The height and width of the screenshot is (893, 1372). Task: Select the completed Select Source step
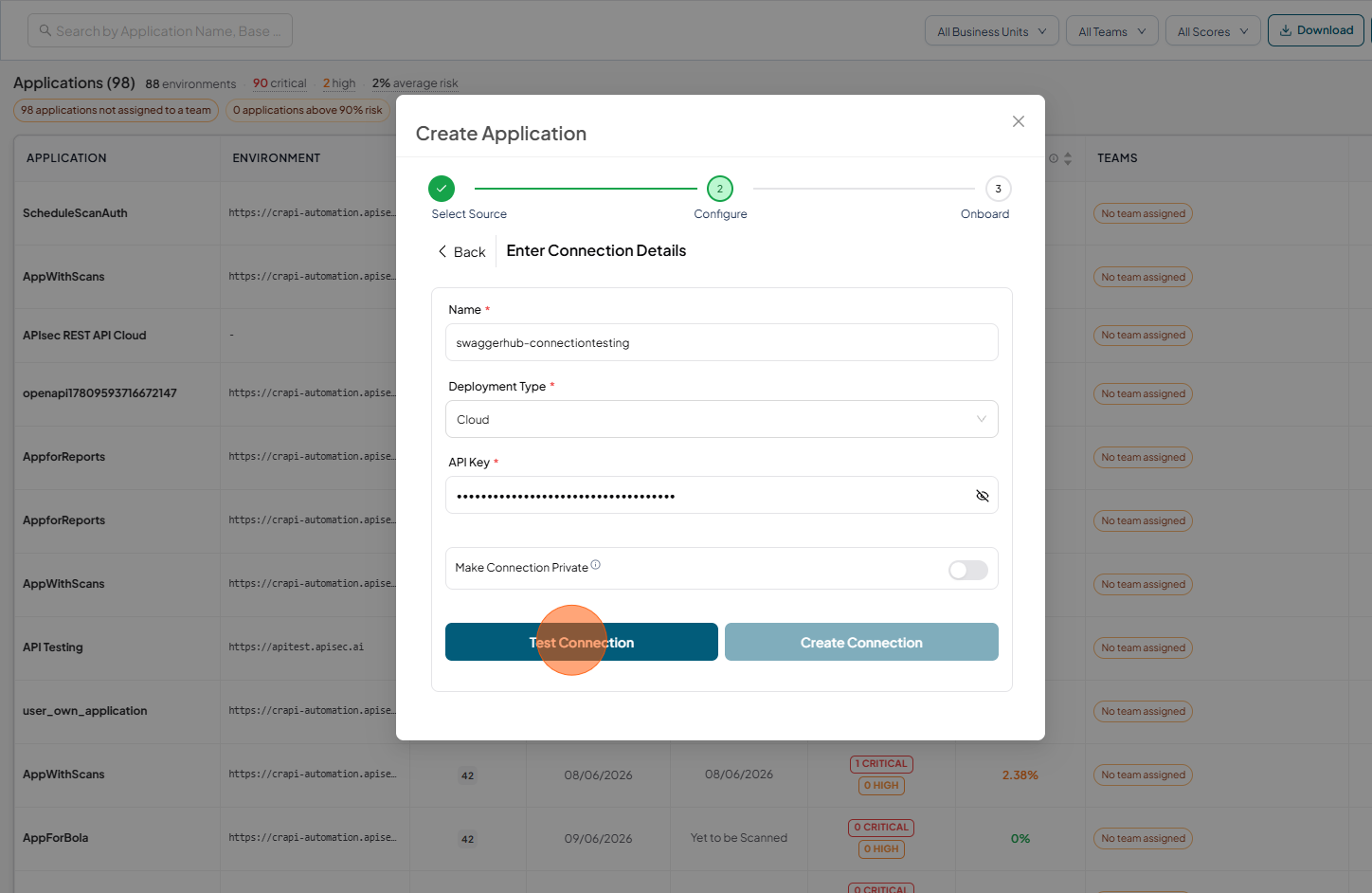(442, 189)
